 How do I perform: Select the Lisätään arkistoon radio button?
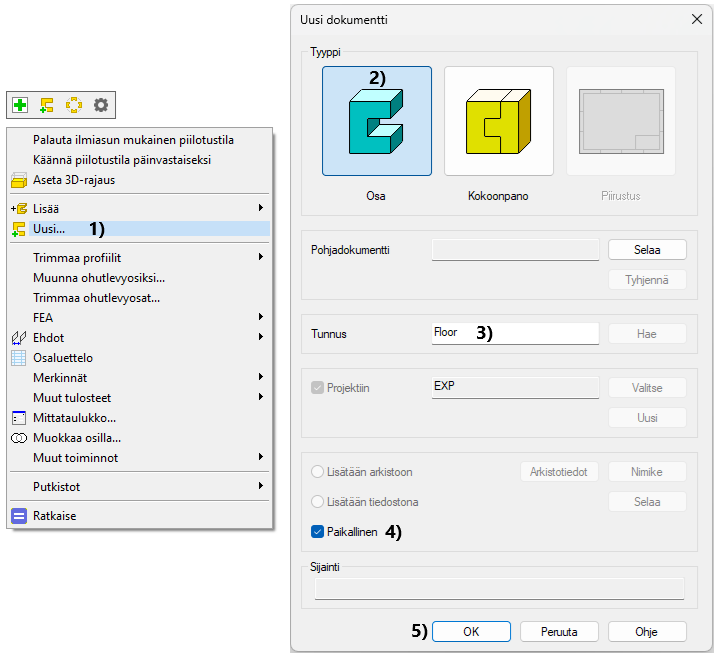tap(318, 472)
